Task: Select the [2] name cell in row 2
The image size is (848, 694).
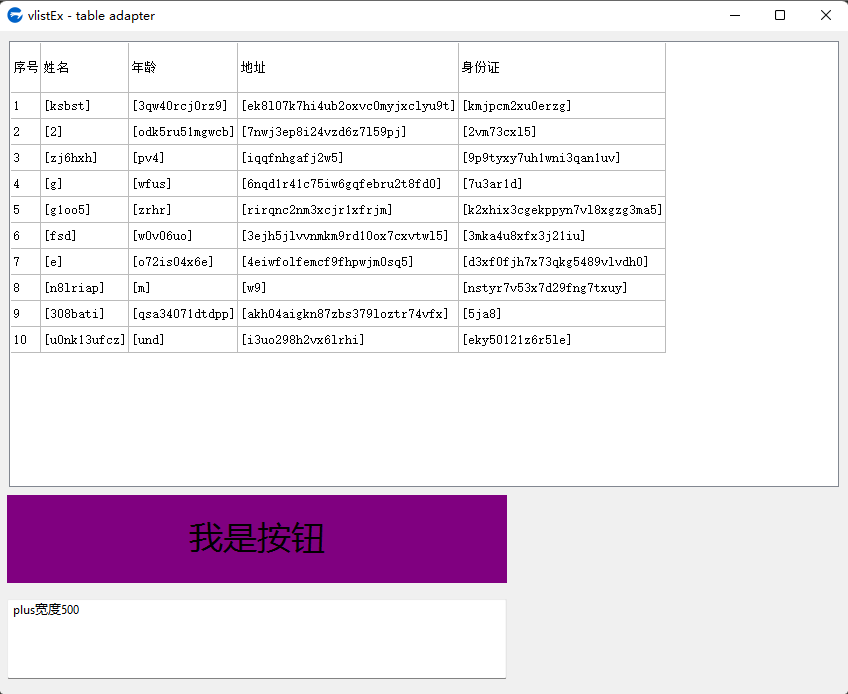Action: point(84,131)
